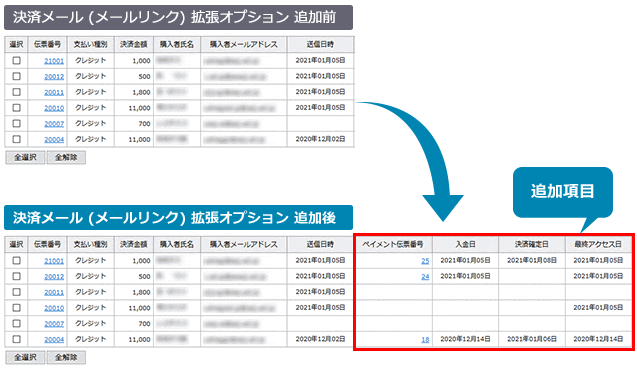Click the 最終アクセス日 column header
The height and width of the screenshot is (370, 637).
[x=598, y=244]
